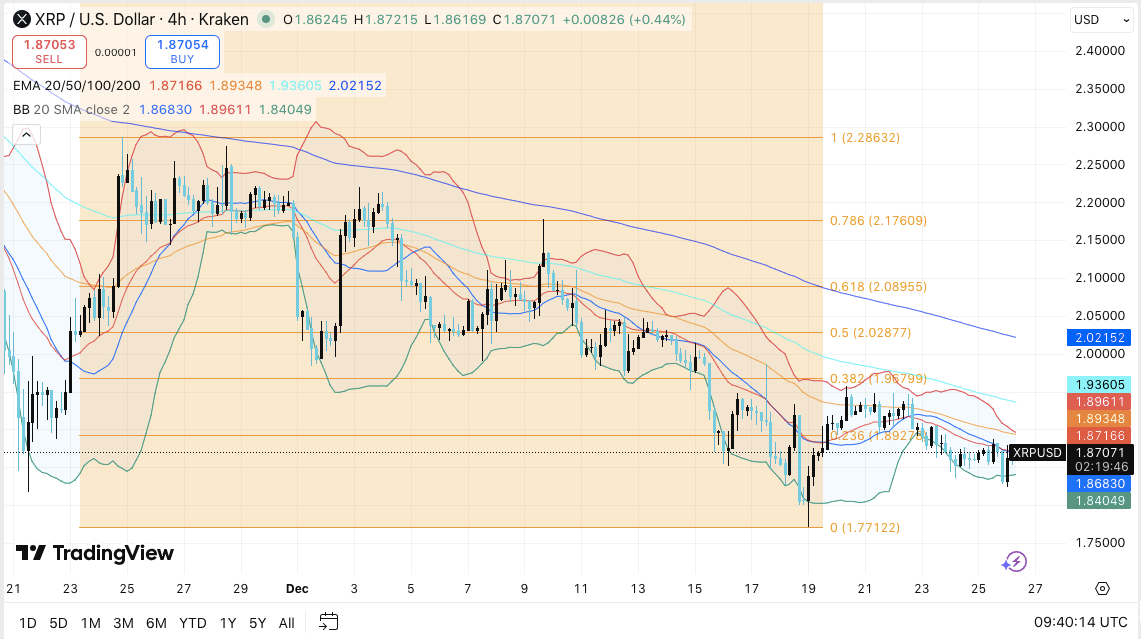Image resolution: width=1141 pixels, height=639 pixels.
Task: Open chart settings gear icon
Action: pyautogui.click(x=1102, y=588)
